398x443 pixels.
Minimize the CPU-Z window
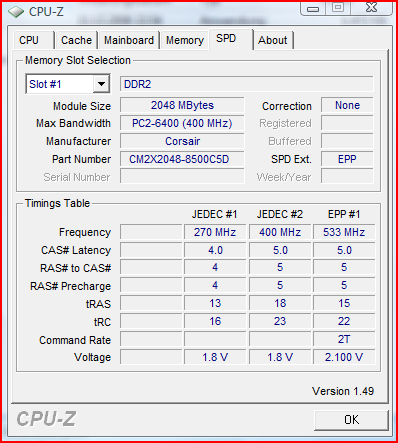[313, 8]
